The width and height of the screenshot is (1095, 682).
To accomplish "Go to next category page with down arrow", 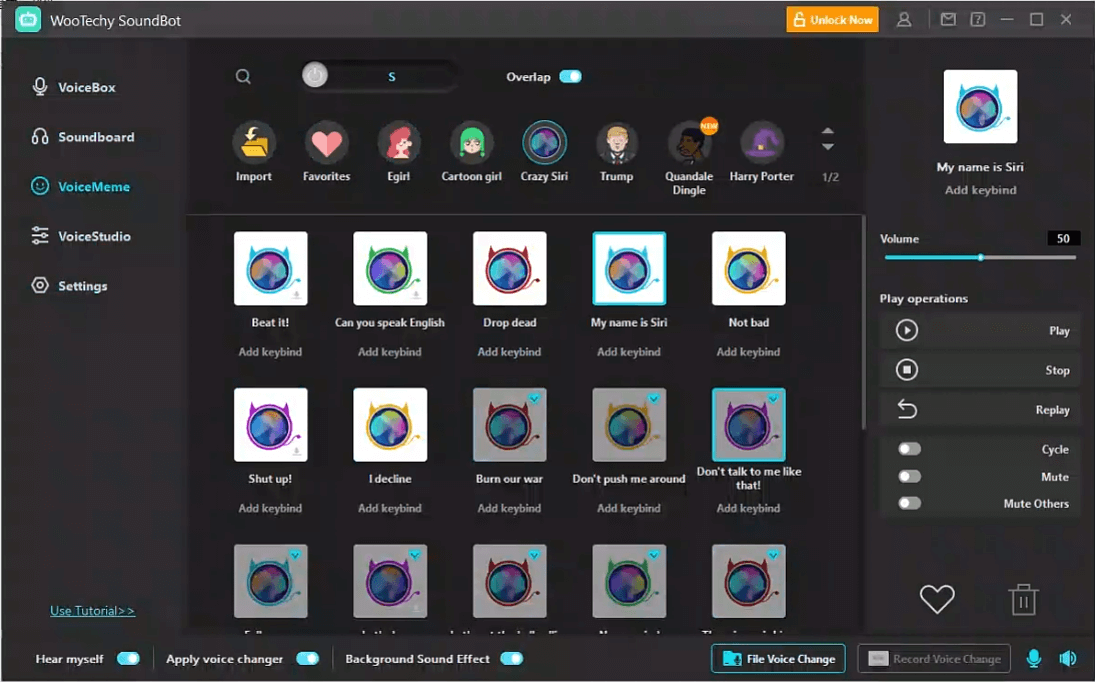I will 828,147.
